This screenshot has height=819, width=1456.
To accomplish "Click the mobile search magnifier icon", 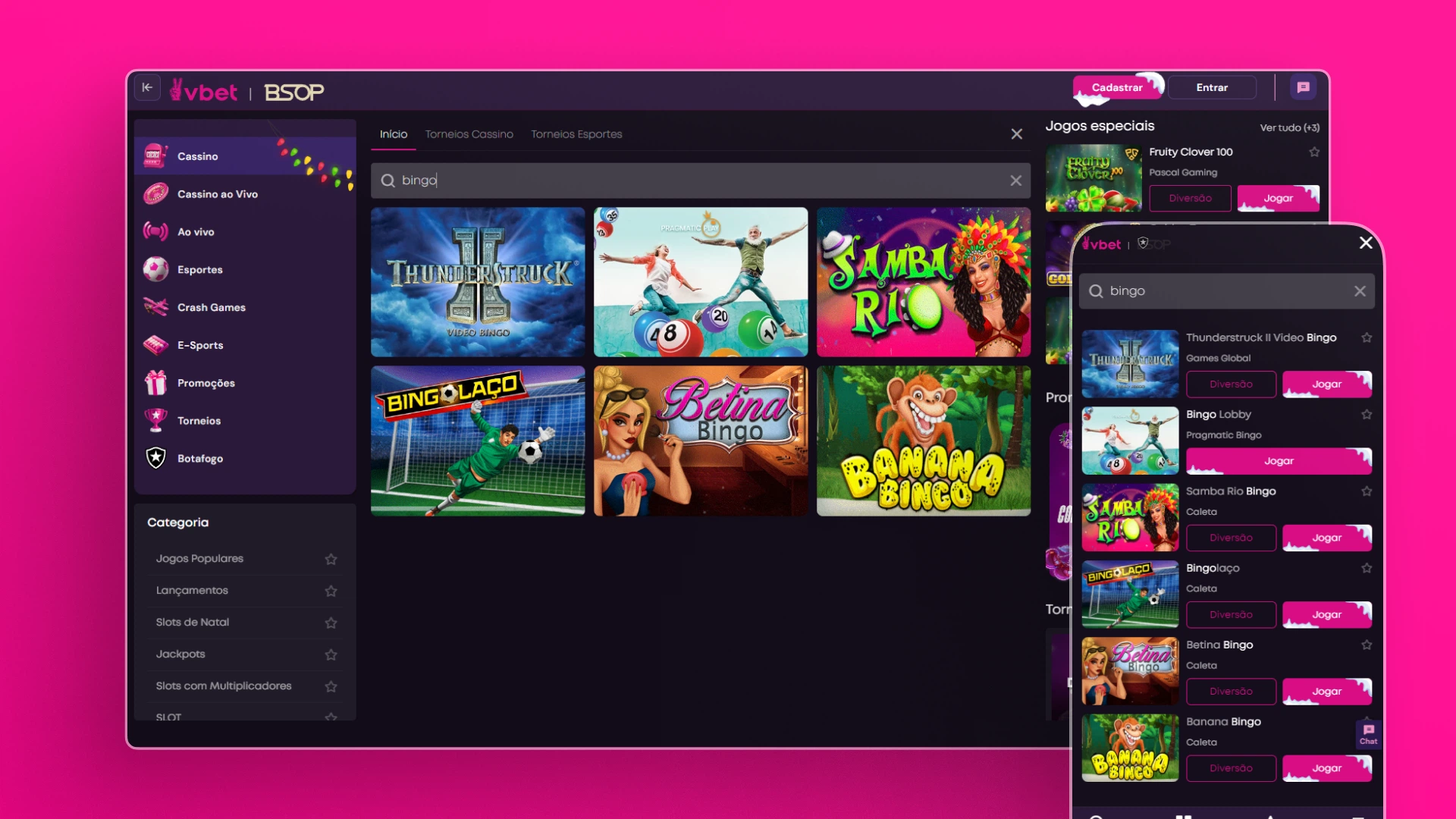I will (1096, 291).
